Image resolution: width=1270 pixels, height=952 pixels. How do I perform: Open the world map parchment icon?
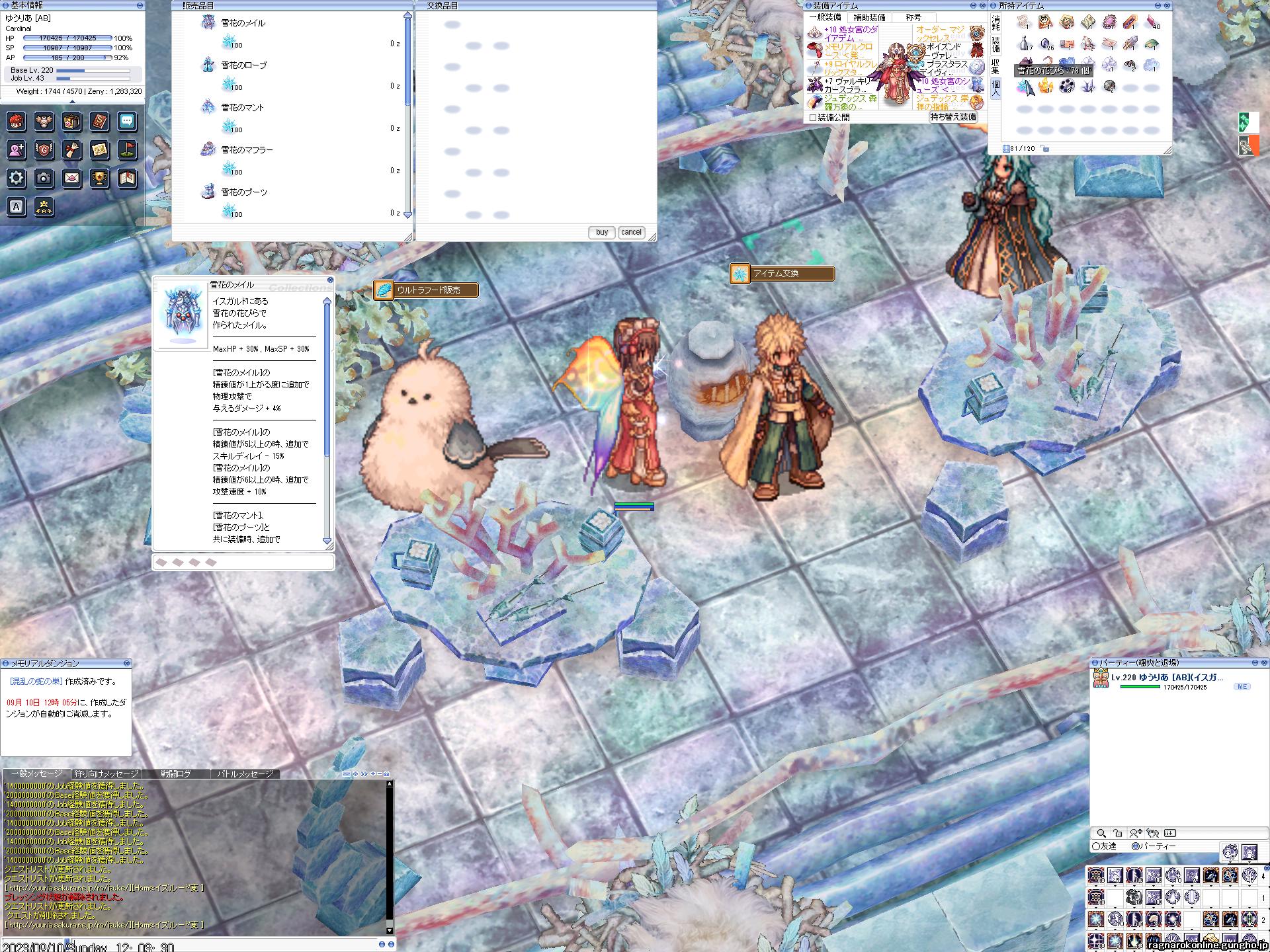(100, 150)
